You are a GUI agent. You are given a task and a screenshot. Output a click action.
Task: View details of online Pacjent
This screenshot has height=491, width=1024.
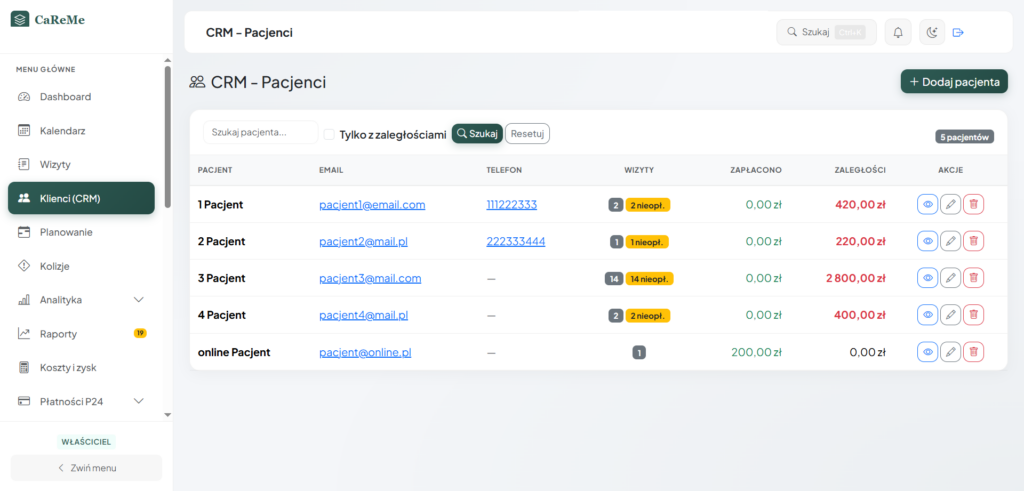[x=927, y=352]
